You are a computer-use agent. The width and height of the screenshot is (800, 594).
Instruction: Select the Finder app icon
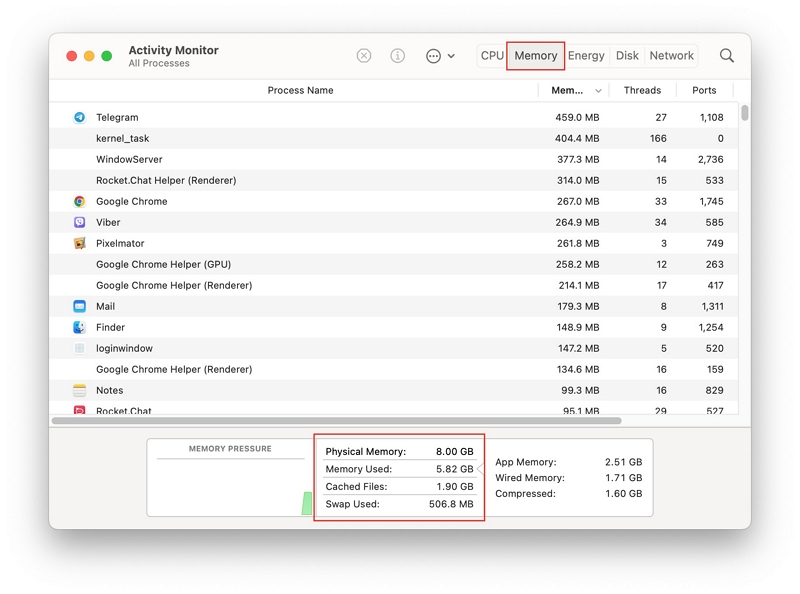click(x=79, y=327)
